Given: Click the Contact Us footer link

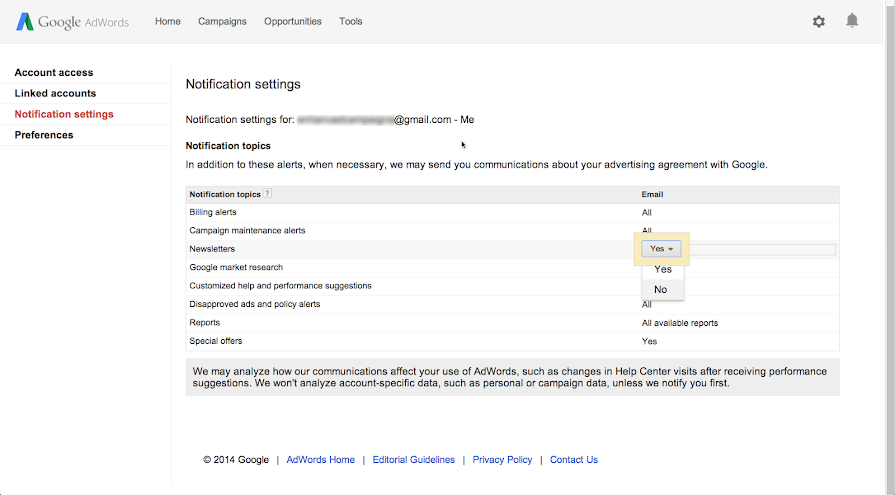Looking at the screenshot, I should (x=574, y=460).
